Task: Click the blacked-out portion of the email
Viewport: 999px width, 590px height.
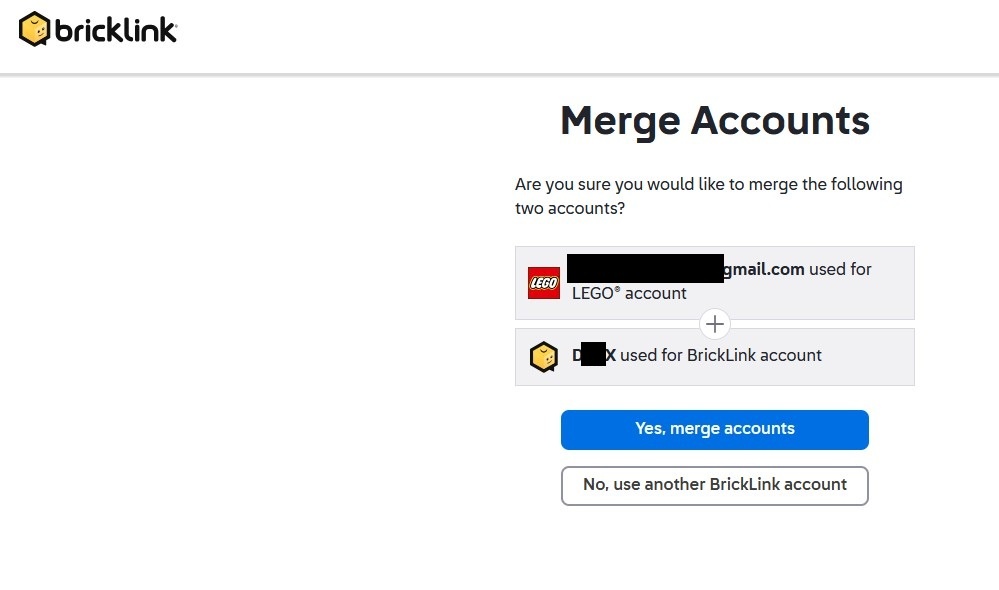Action: pos(644,268)
